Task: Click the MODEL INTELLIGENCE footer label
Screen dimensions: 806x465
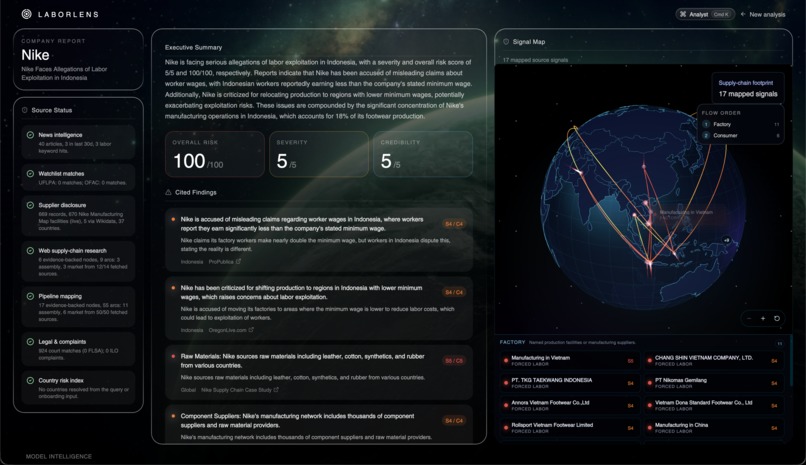Action: coord(59,456)
